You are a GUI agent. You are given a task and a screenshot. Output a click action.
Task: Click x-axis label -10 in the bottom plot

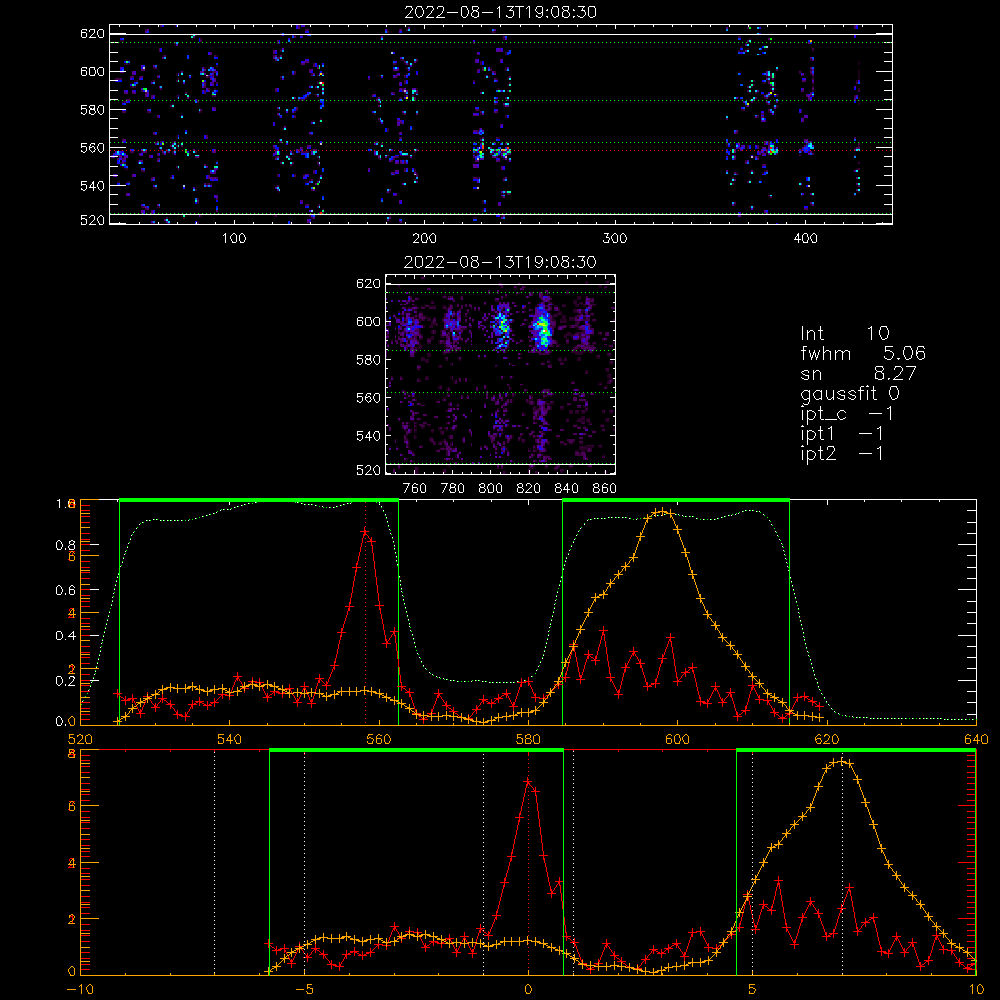[x=80, y=990]
